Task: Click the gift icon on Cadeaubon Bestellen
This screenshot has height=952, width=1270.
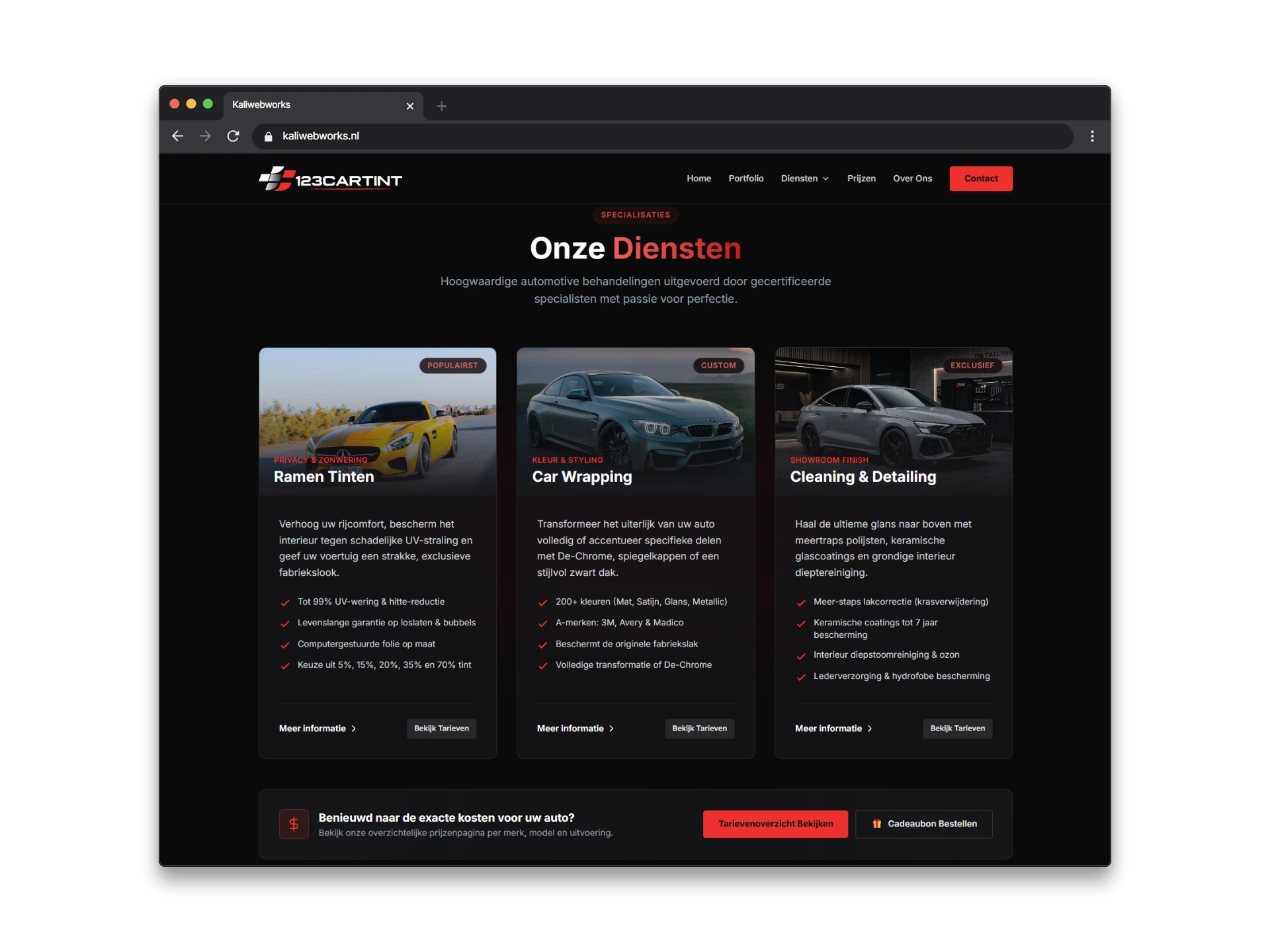Action: point(876,824)
